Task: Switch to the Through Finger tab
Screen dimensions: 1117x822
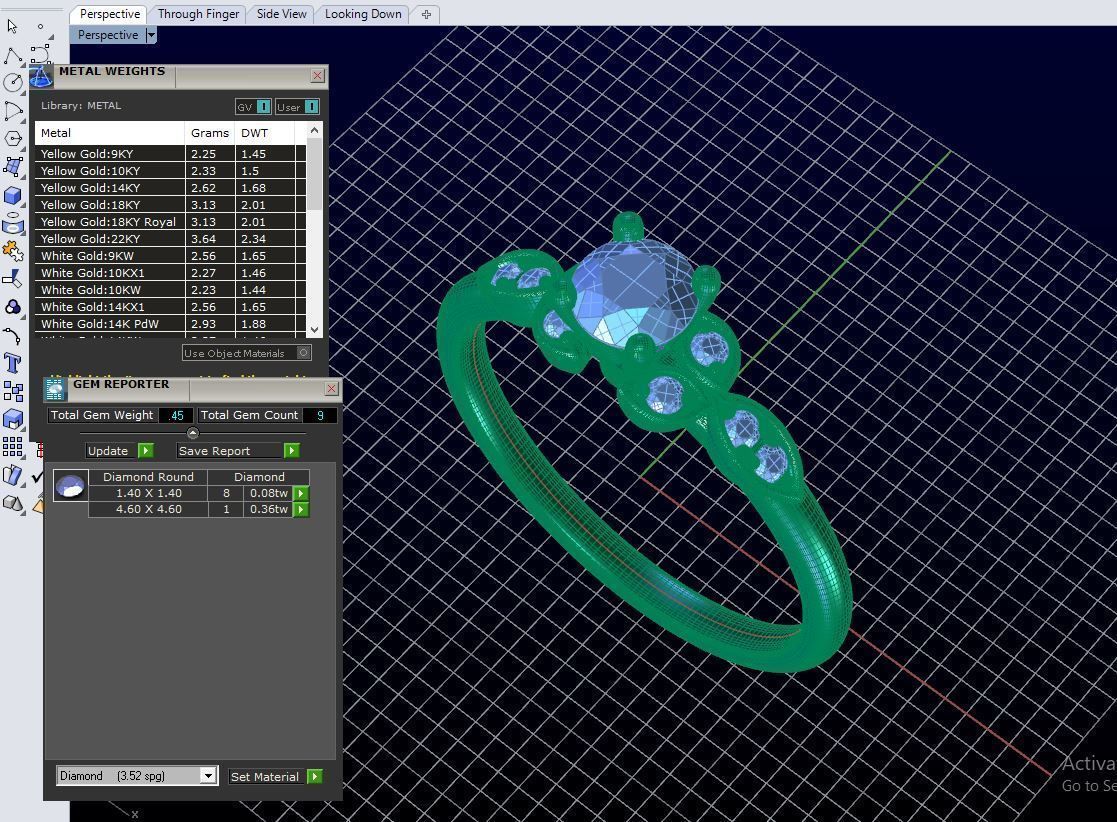Action: click(198, 14)
